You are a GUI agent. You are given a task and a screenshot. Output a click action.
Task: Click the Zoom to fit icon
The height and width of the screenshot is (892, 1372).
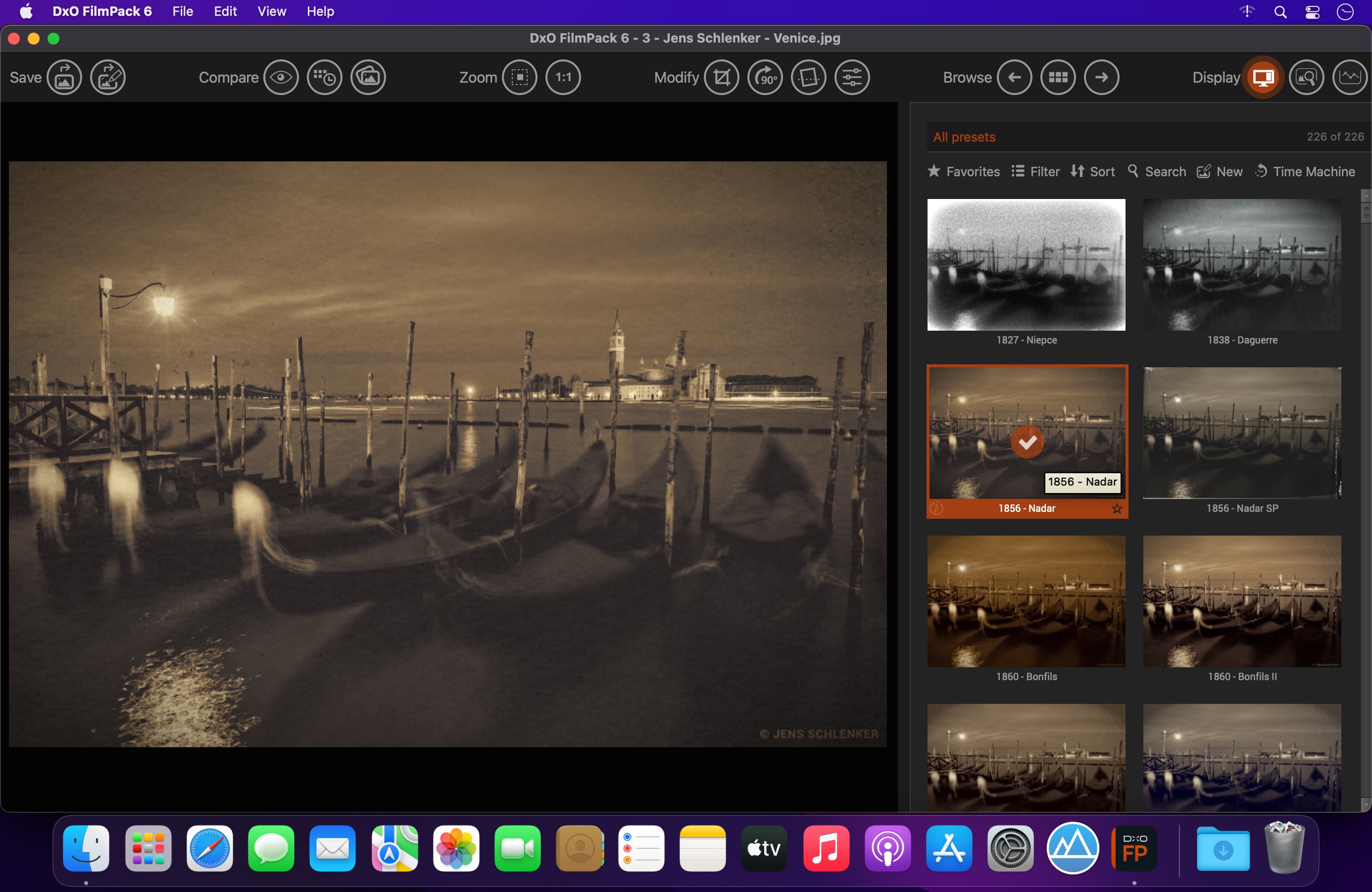[519, 77]
